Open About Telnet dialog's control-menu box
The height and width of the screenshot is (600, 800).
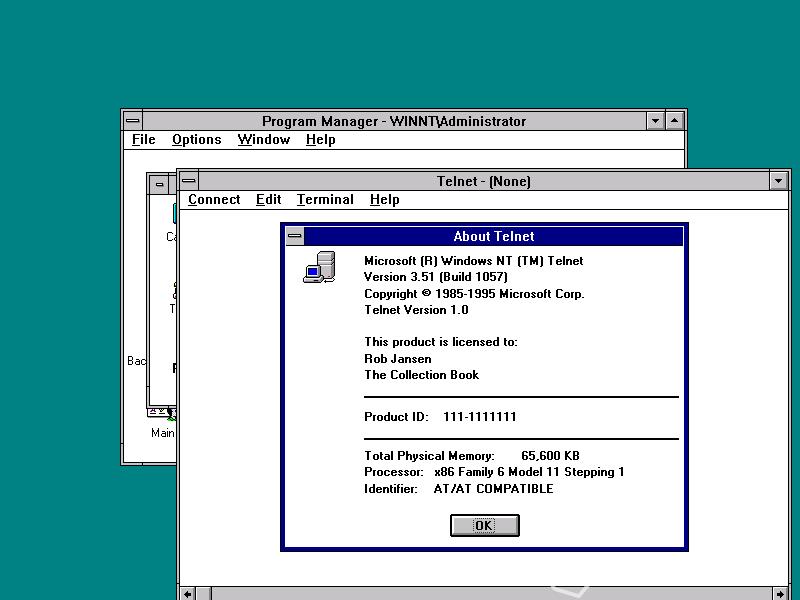pyautogui.click(x=294, y=236)
